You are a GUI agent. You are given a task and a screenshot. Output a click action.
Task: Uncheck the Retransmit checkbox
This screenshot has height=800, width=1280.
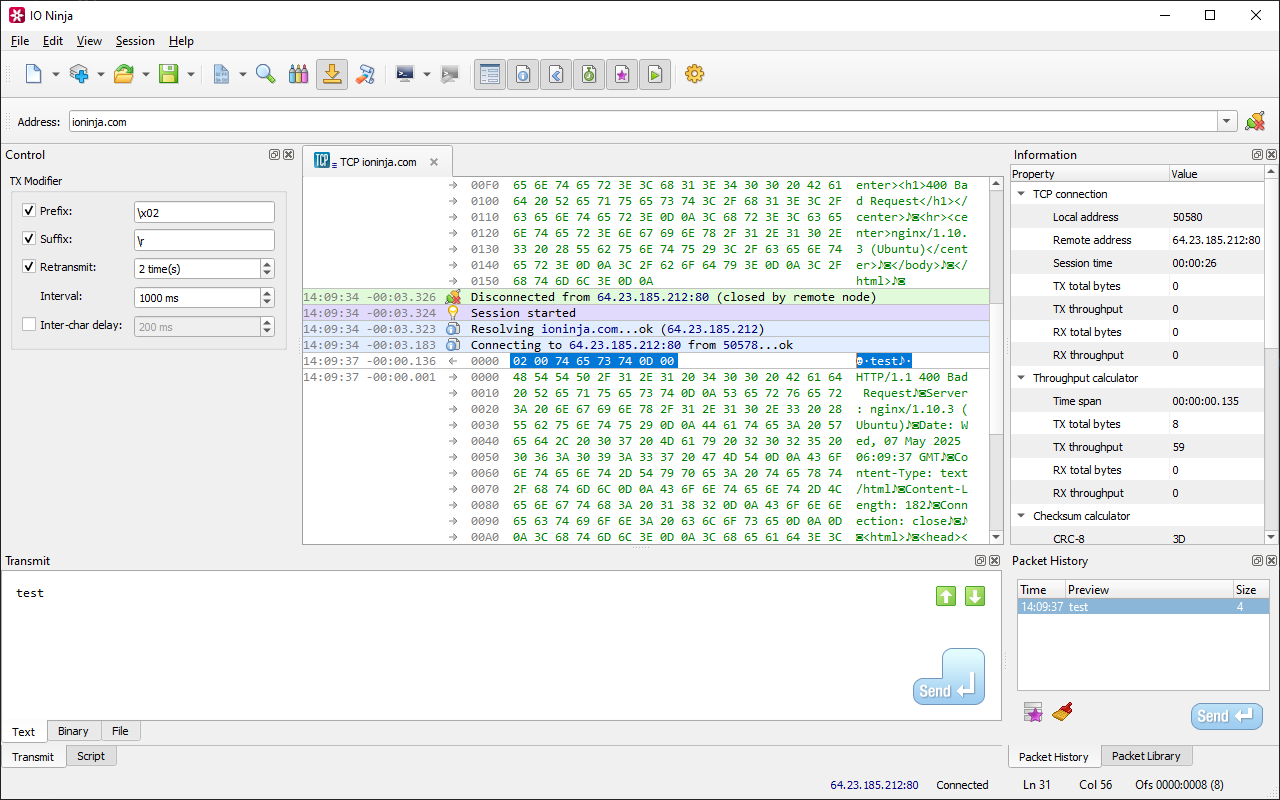(29, 267)
